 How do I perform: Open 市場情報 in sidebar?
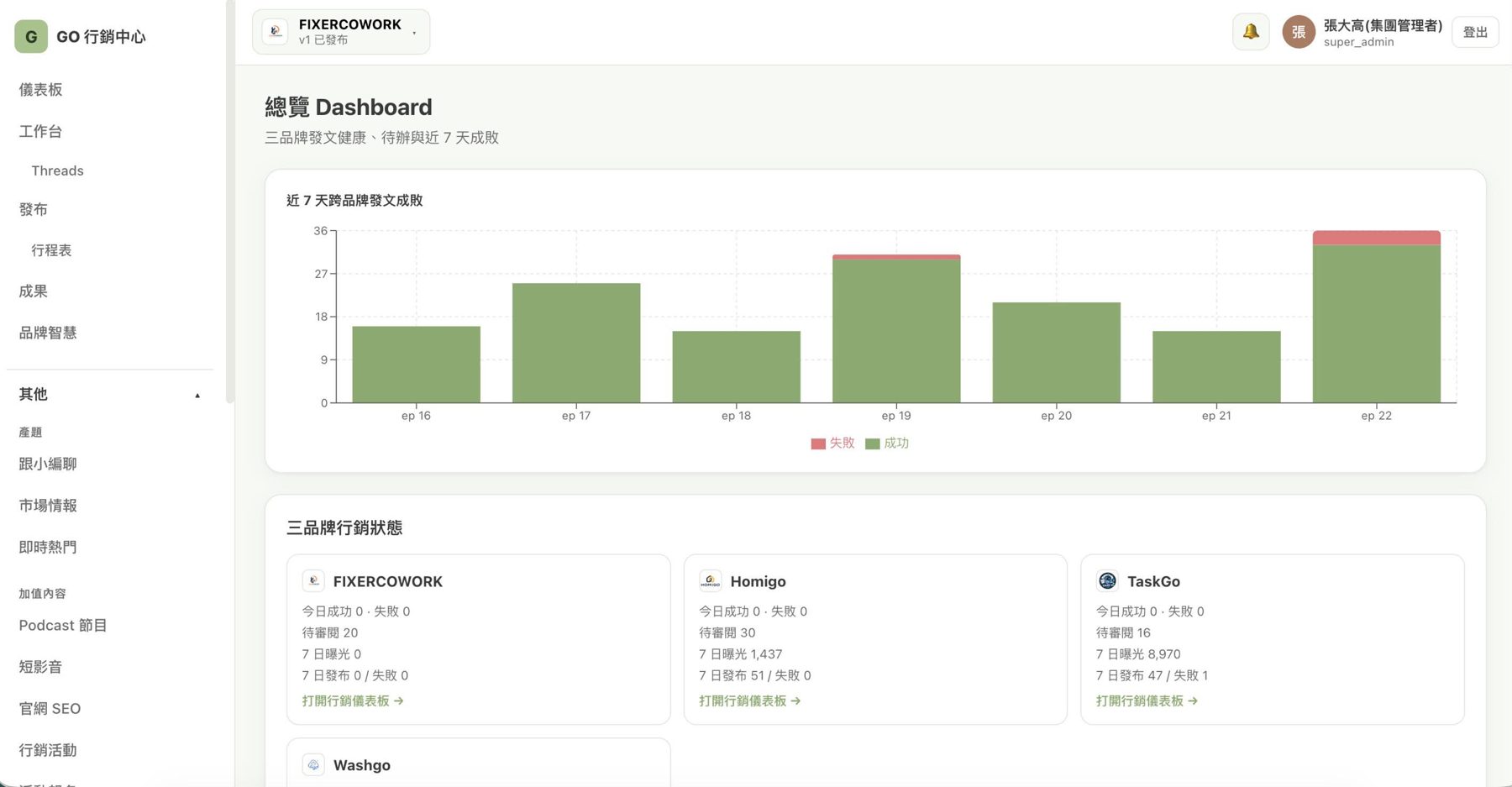pos(48,506)
